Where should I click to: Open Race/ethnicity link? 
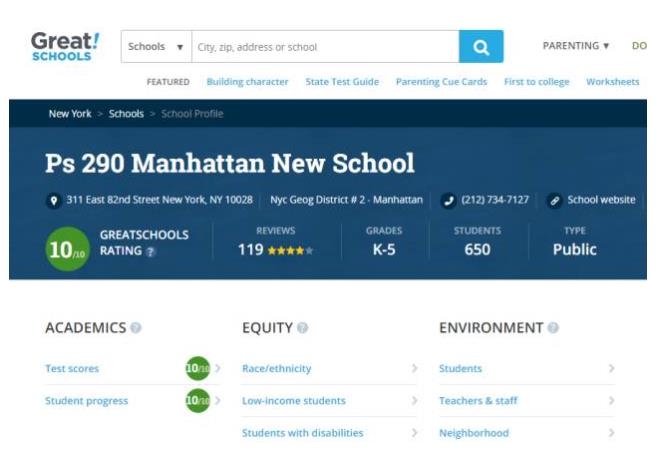tap(277, 368)
